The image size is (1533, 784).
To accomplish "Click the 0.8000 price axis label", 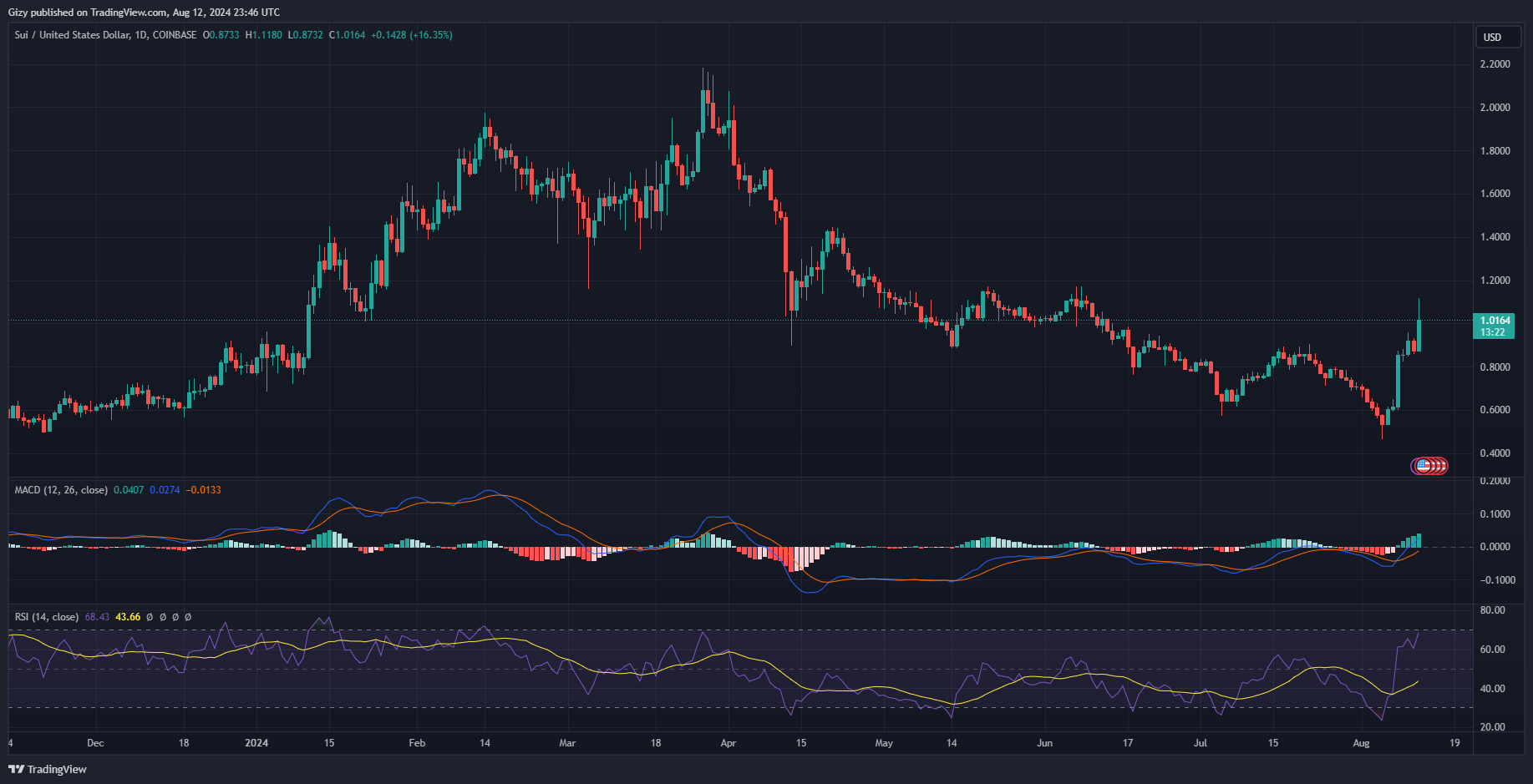I will pos(1495,367).
